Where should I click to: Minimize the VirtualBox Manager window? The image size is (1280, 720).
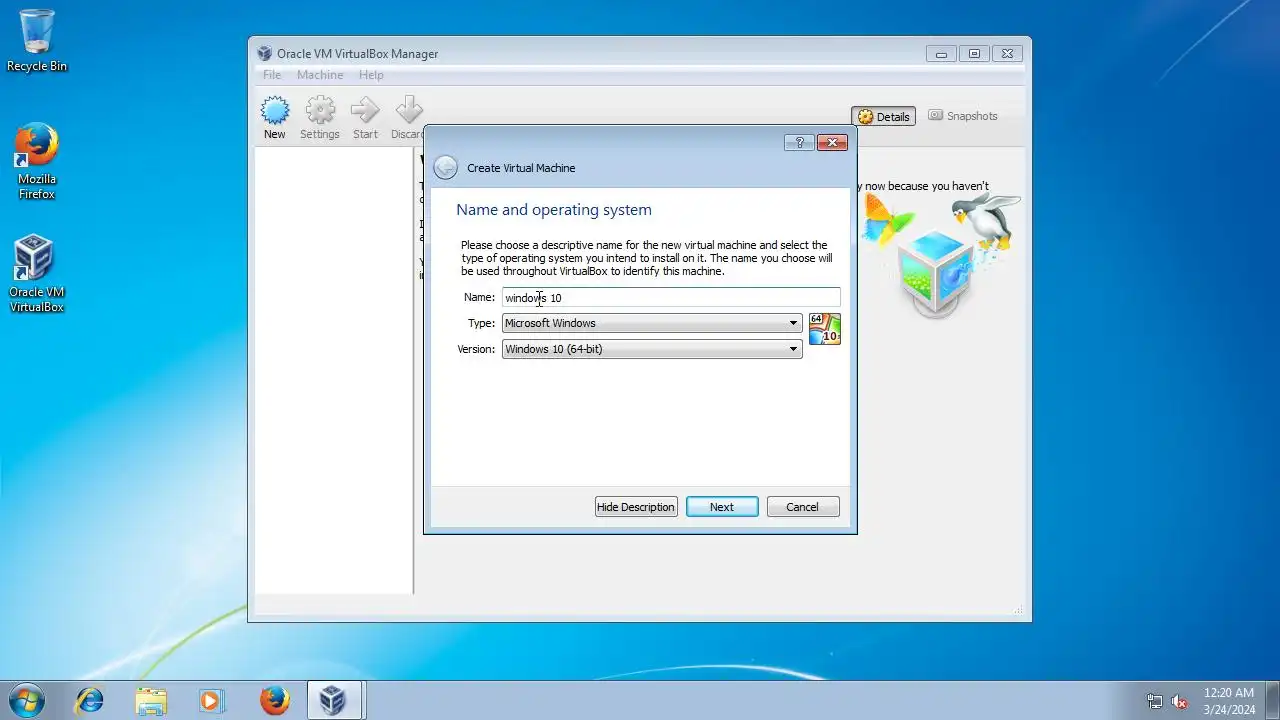[x=941, y=54]
